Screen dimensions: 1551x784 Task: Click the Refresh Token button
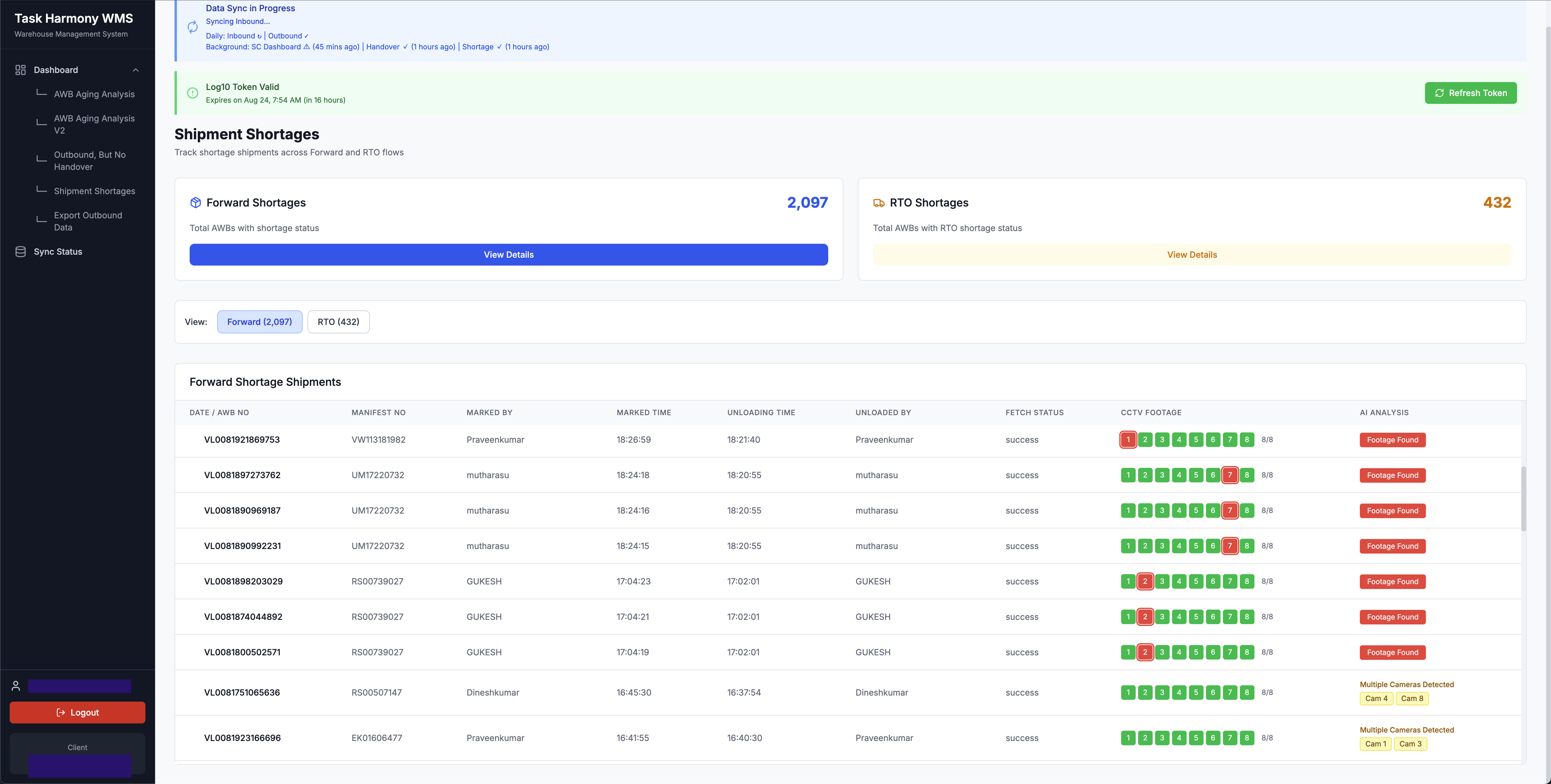click(x=1470, y=93)
